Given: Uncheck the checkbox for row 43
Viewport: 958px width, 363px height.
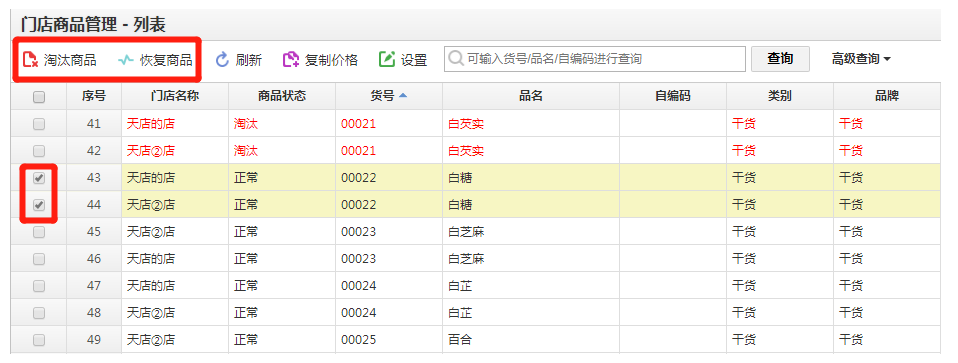Looking at the screenshot, I should click(38, 178).
